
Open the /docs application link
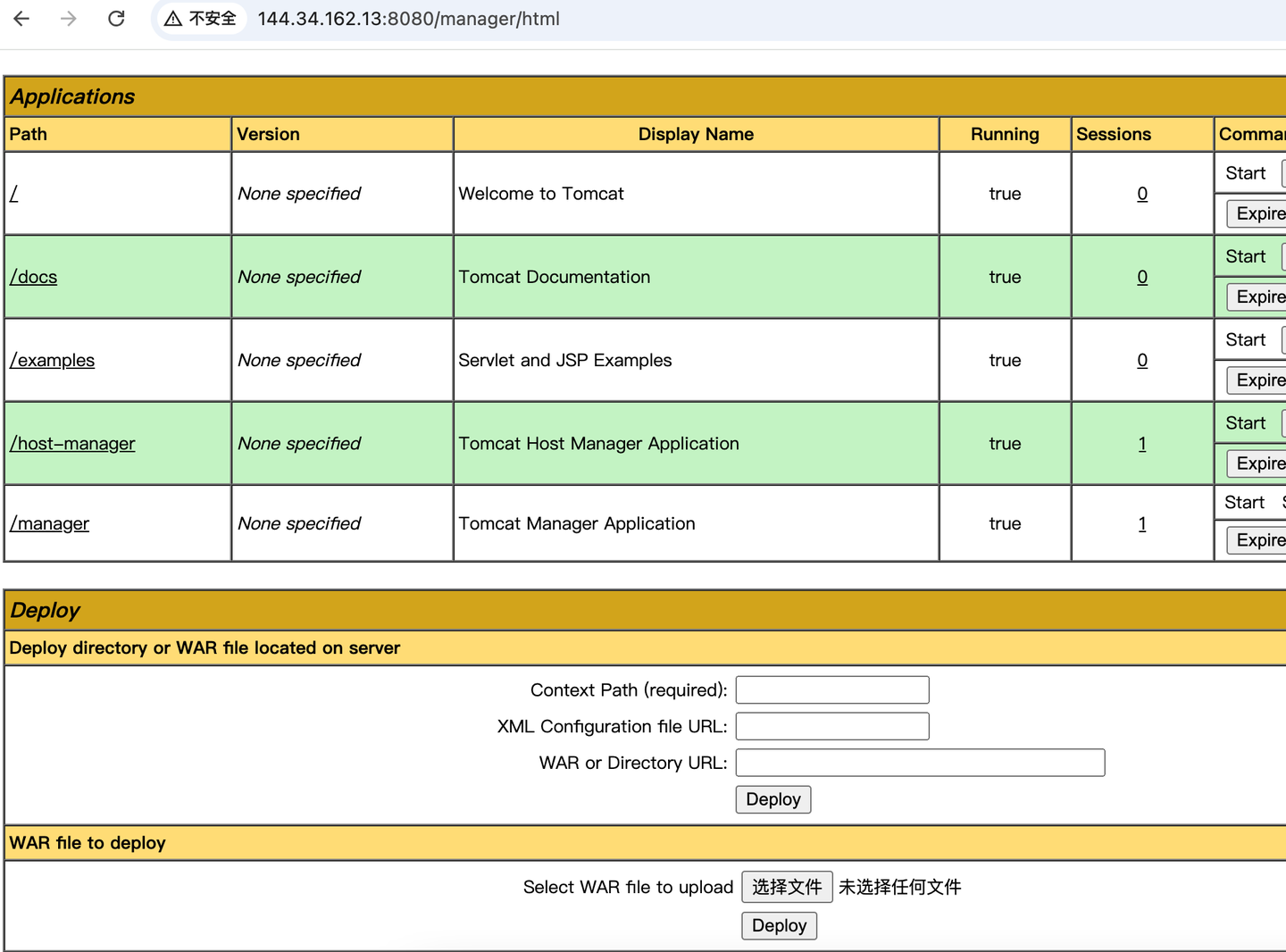[33, 277]
